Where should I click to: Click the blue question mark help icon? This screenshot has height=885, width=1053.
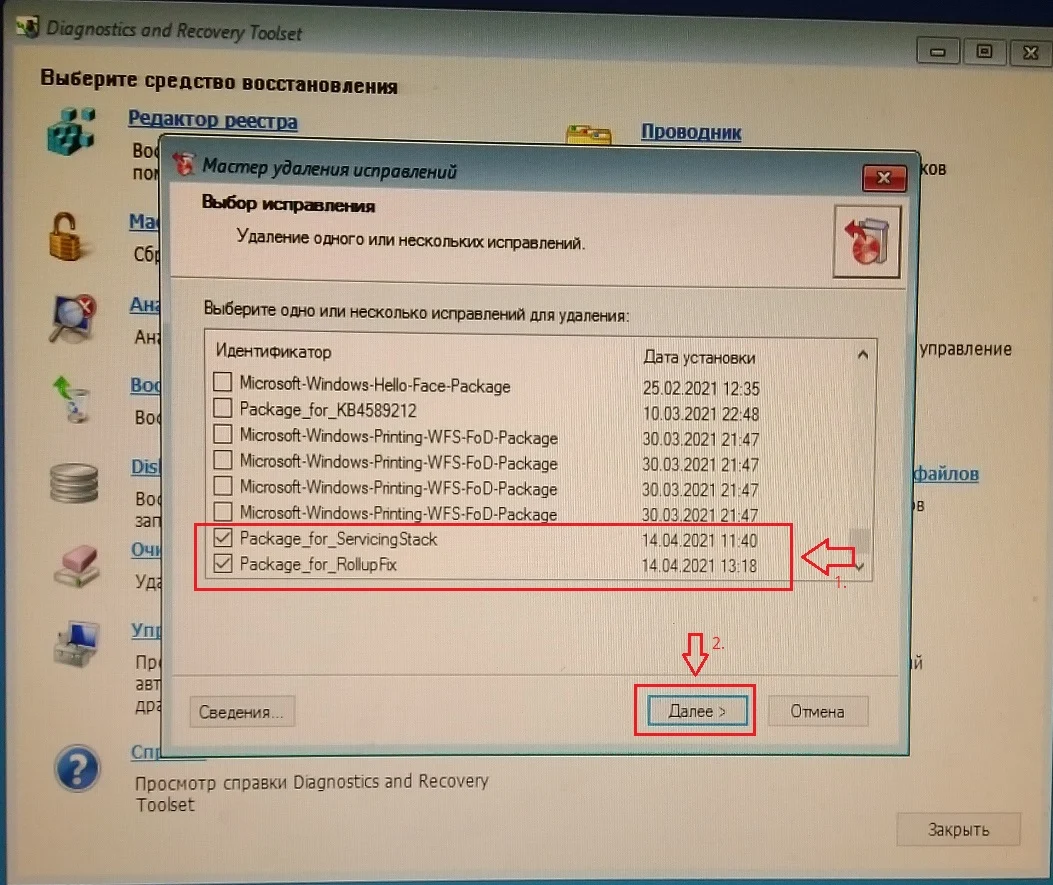pos(77,768)
